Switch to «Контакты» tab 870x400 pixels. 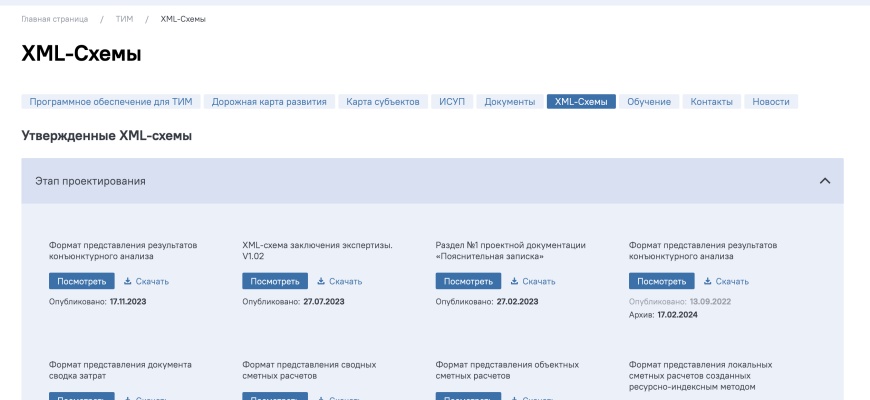coord(712,102)
